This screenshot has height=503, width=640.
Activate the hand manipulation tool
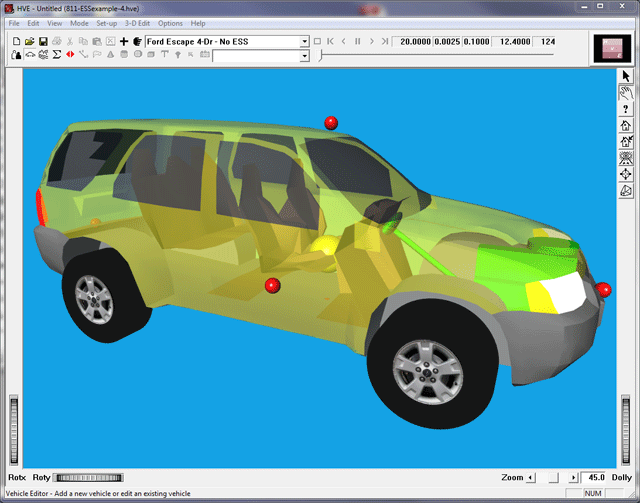click(x=626, y=92)
